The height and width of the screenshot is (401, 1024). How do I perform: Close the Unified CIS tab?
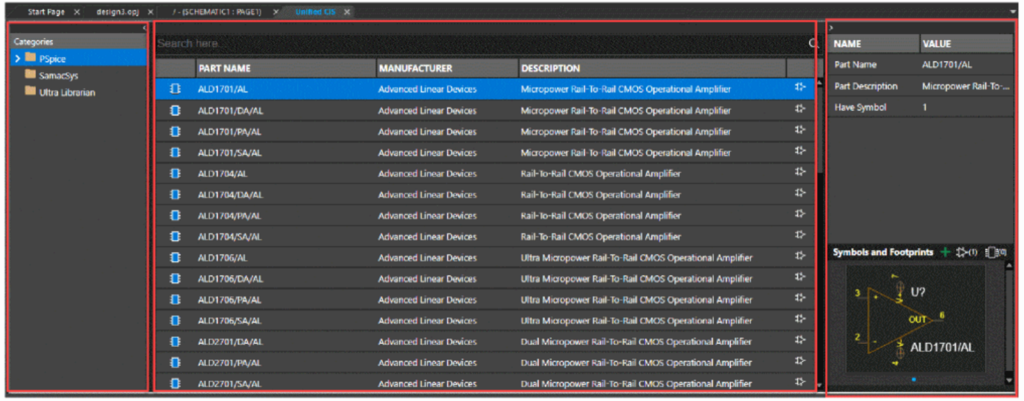pos(347,11)
